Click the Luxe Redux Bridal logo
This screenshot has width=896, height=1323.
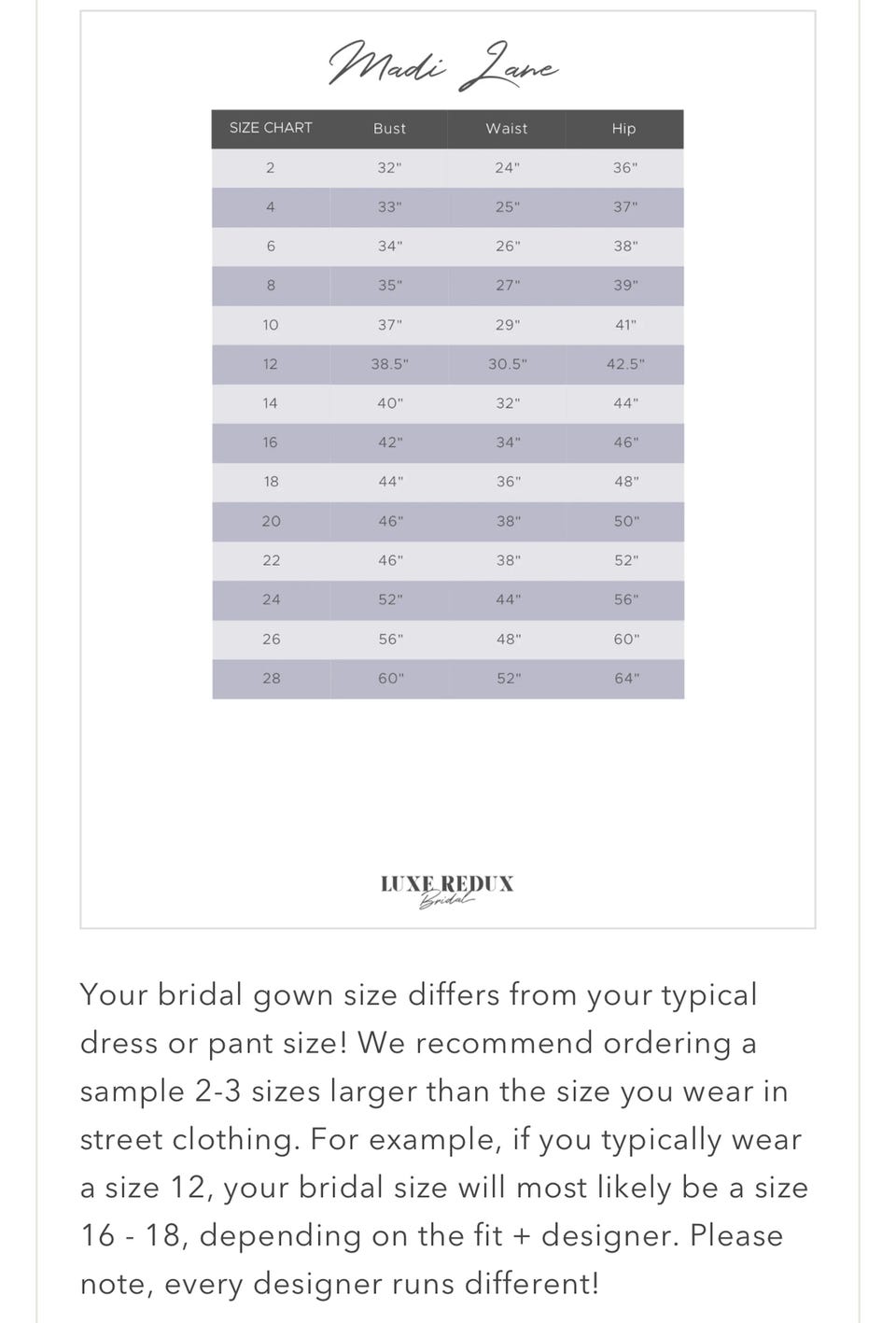coord(447,890)
